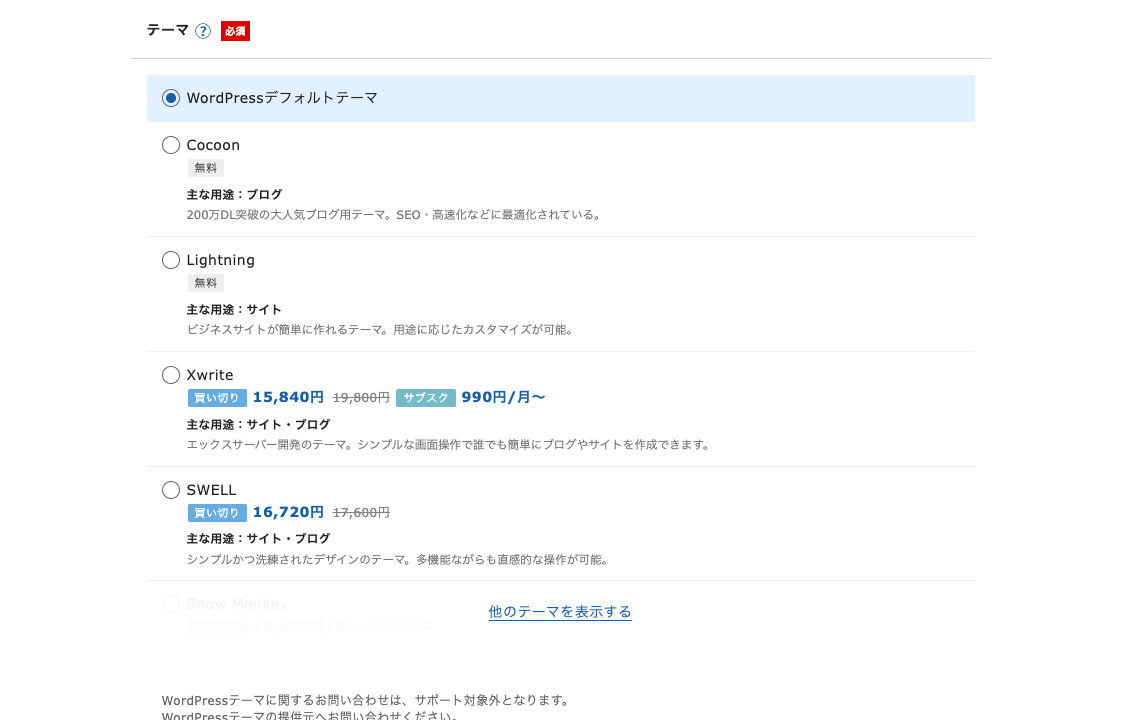Click the SWELL 買い切り badge
This screenshot has height=720, width=1136.
pyautogui.click(x=217, y=513)
